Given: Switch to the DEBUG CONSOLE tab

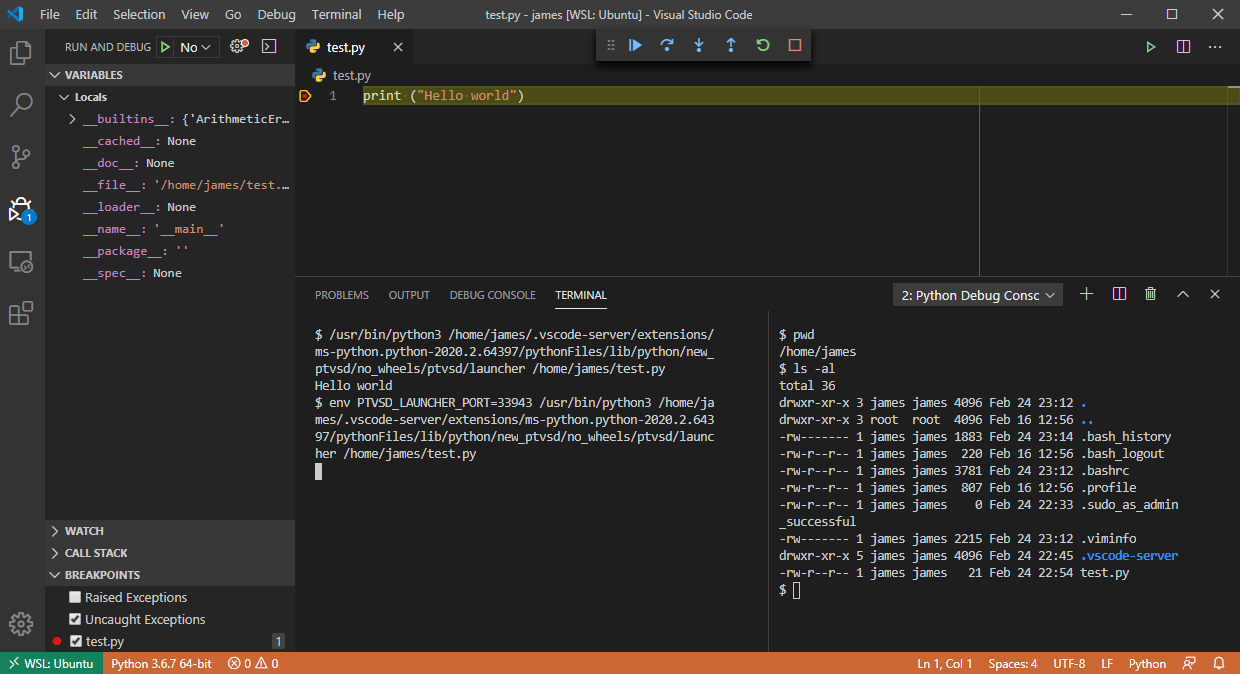Looking at the screenshot, I should (492, 295).
